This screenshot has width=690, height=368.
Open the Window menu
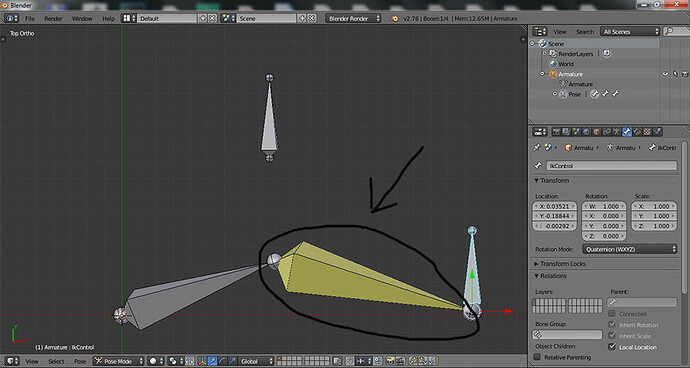[x=82, y=18]
